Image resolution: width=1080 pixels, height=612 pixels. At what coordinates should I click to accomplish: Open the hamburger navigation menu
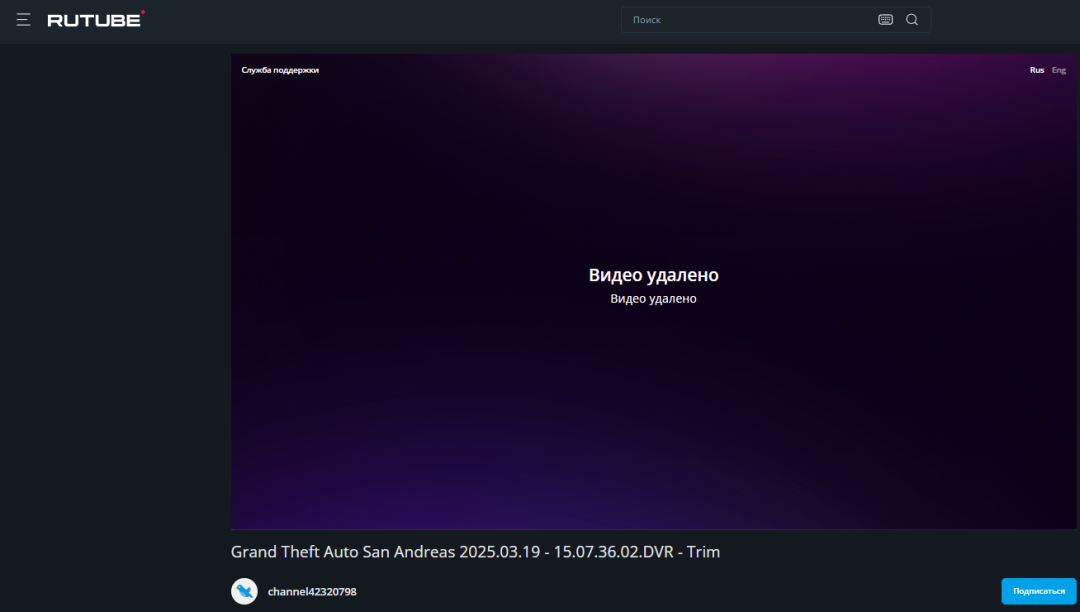pyautogui.click(x=23, y=20)
